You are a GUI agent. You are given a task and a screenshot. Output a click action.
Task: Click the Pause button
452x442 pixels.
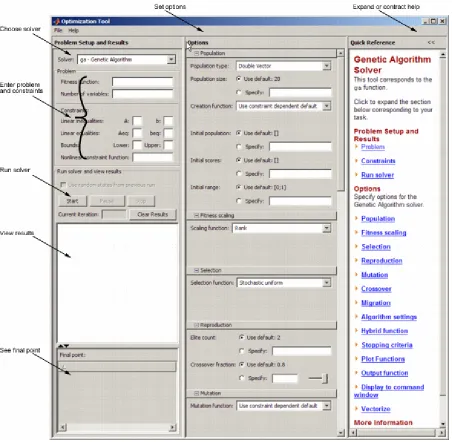point(107,201)
